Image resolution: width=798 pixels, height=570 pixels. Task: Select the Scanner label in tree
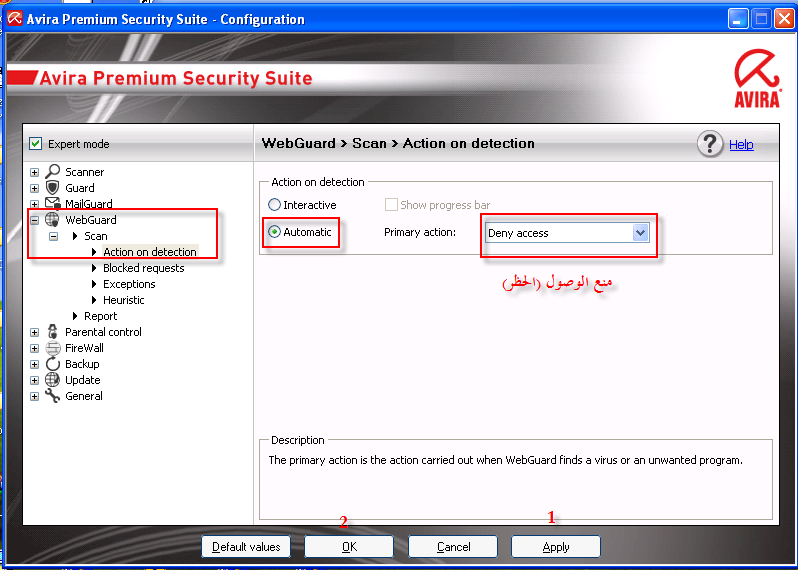84,172
